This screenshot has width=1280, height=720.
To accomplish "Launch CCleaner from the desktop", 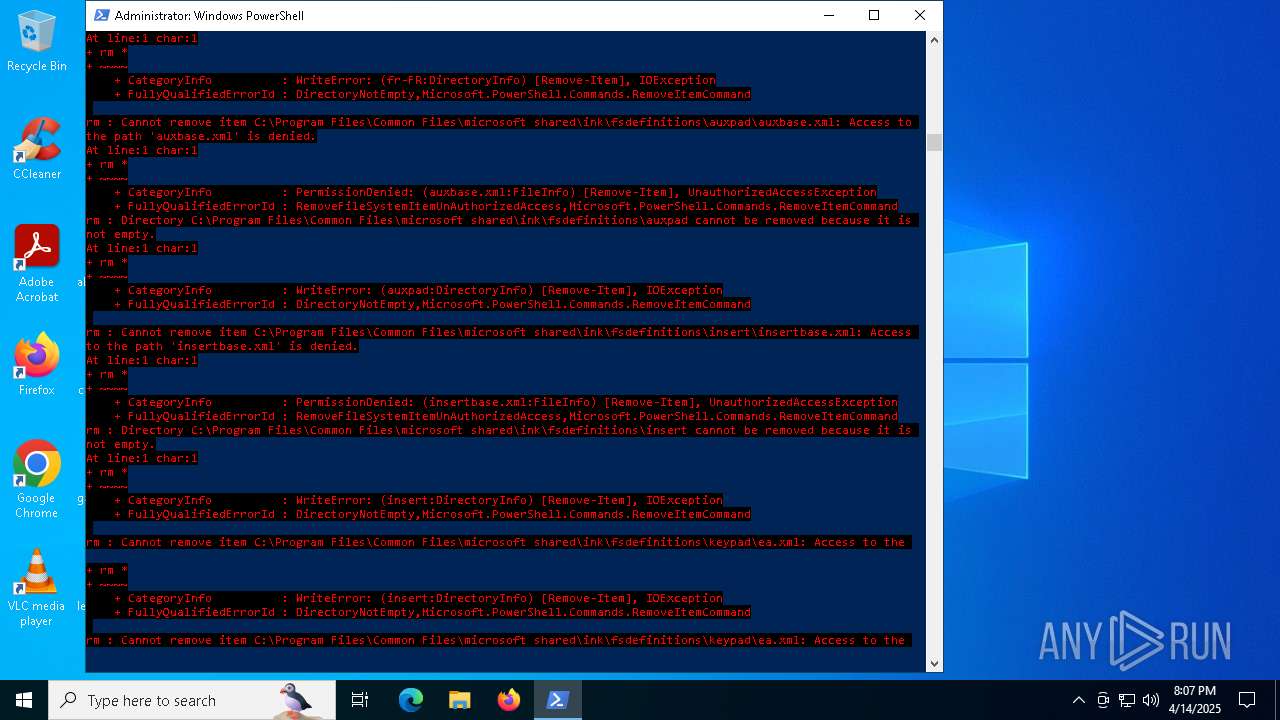I will (x=37, y=149).
